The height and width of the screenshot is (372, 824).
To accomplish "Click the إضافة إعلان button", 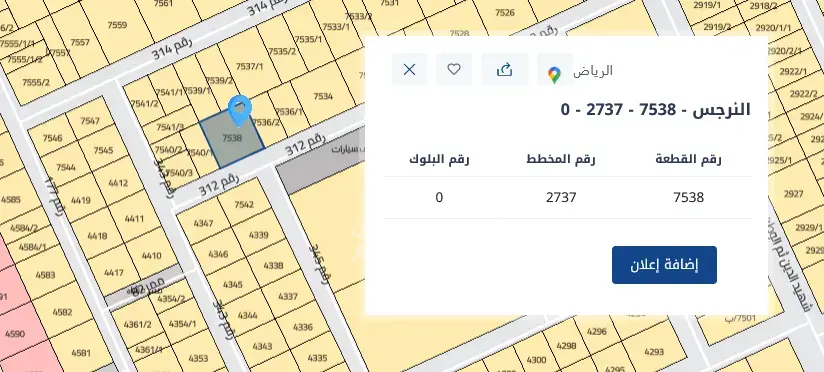I will [x=664, y=265].
